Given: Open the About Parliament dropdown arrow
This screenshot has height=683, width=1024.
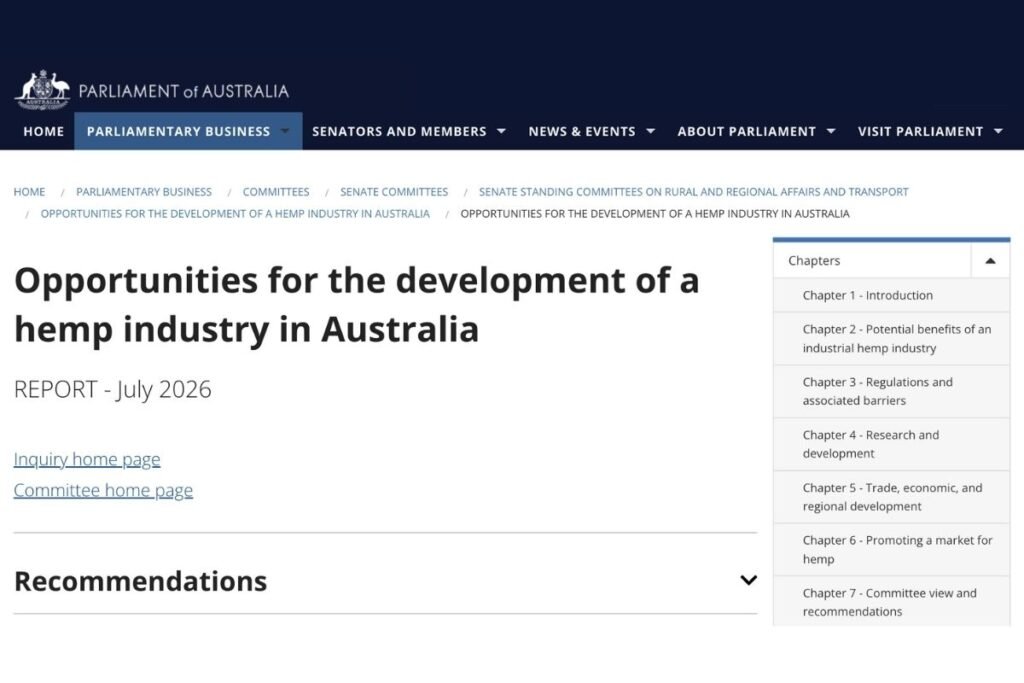Looking at the screenshot, I should click(x=831, y=131).
